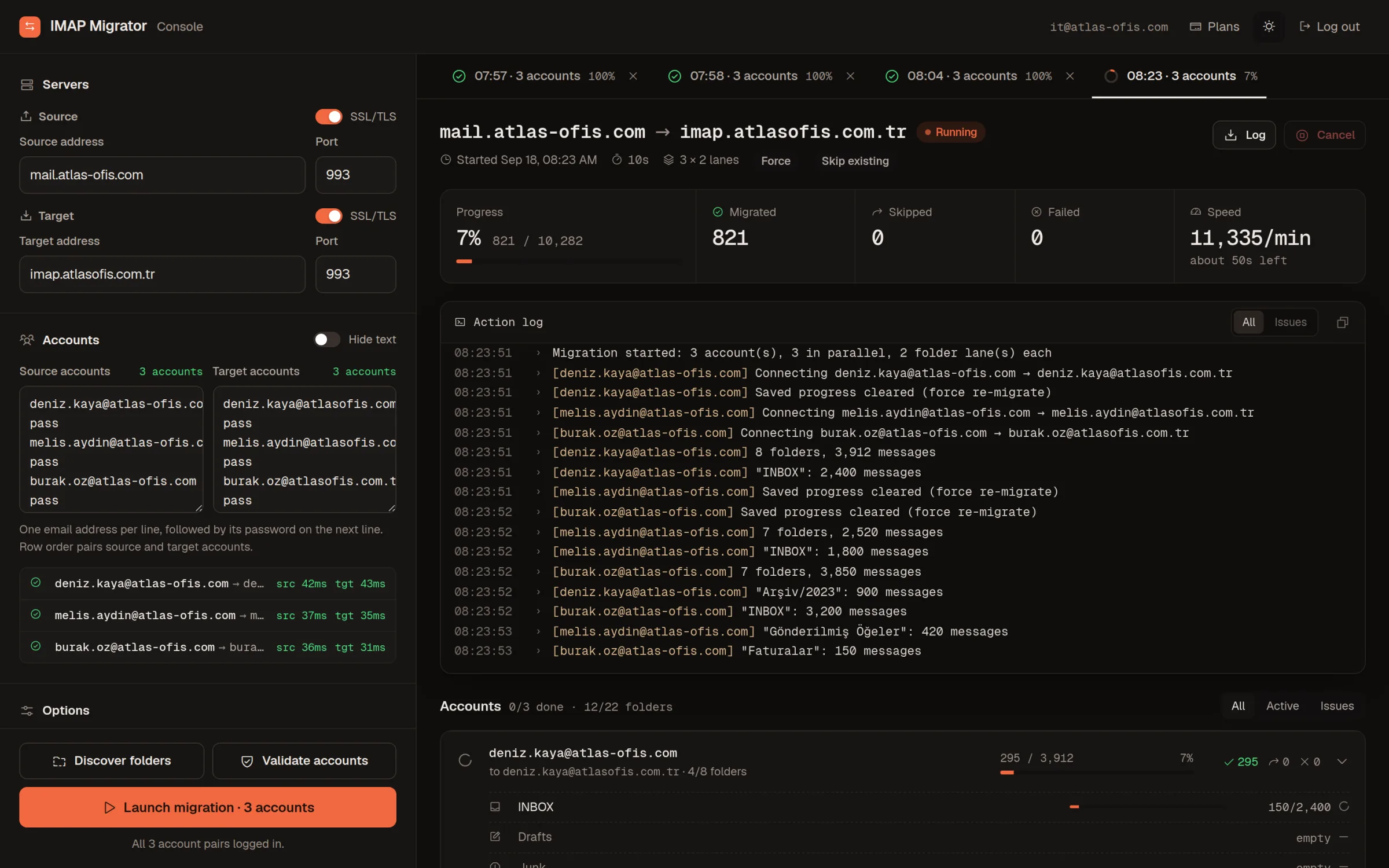
Task: Copy the action log with the copy icon
Action: (x=1343, y=322)
